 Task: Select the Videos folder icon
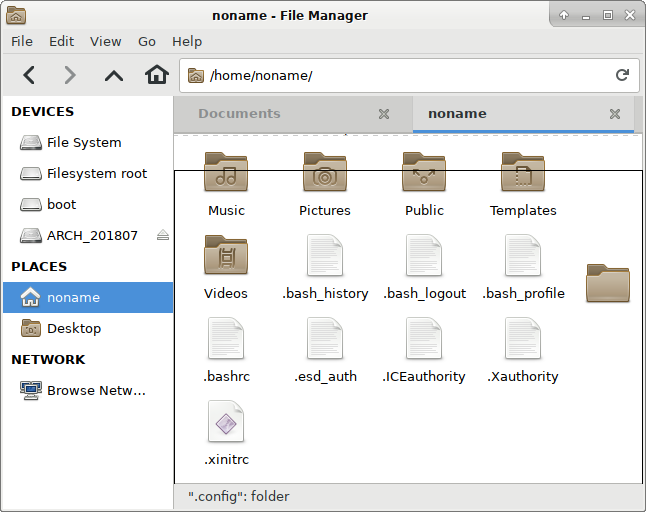coord(226,257)
